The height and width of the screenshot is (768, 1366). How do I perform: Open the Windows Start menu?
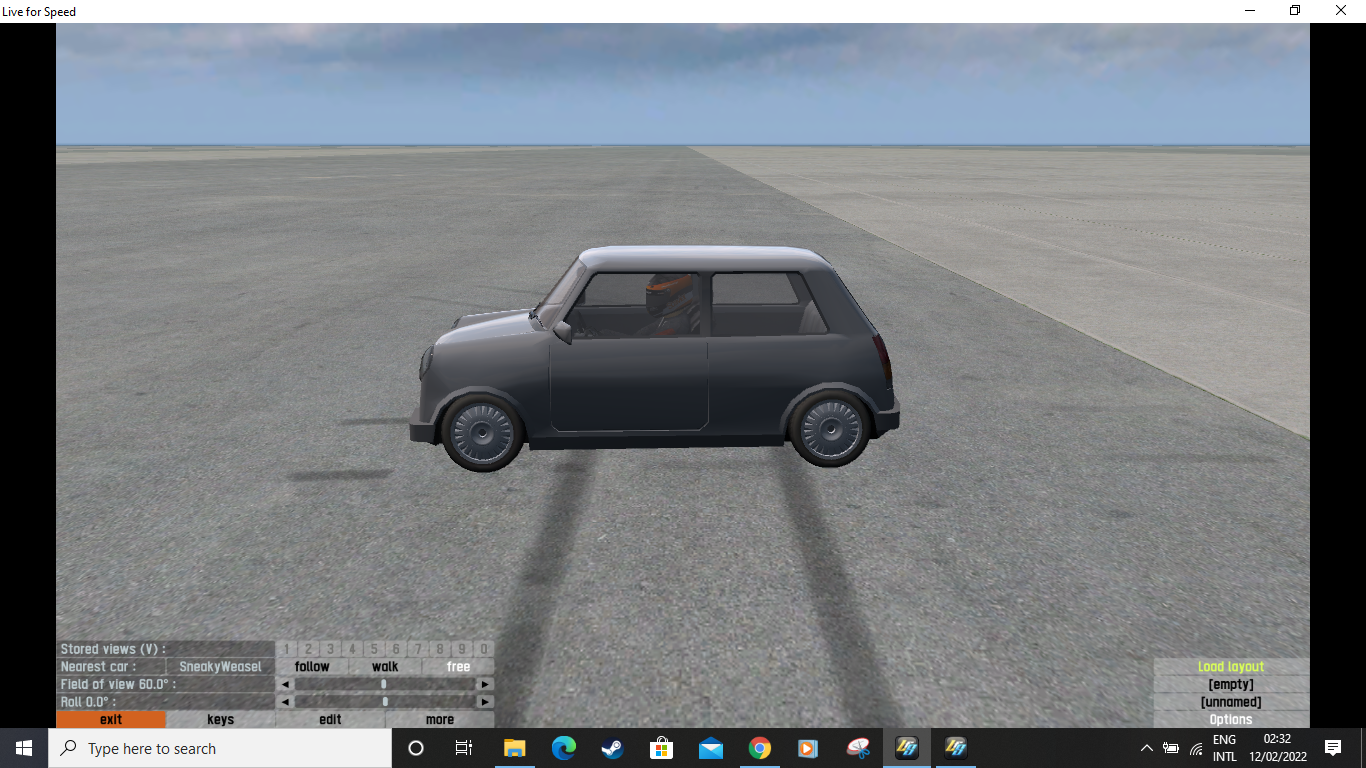tap(24, 748)
